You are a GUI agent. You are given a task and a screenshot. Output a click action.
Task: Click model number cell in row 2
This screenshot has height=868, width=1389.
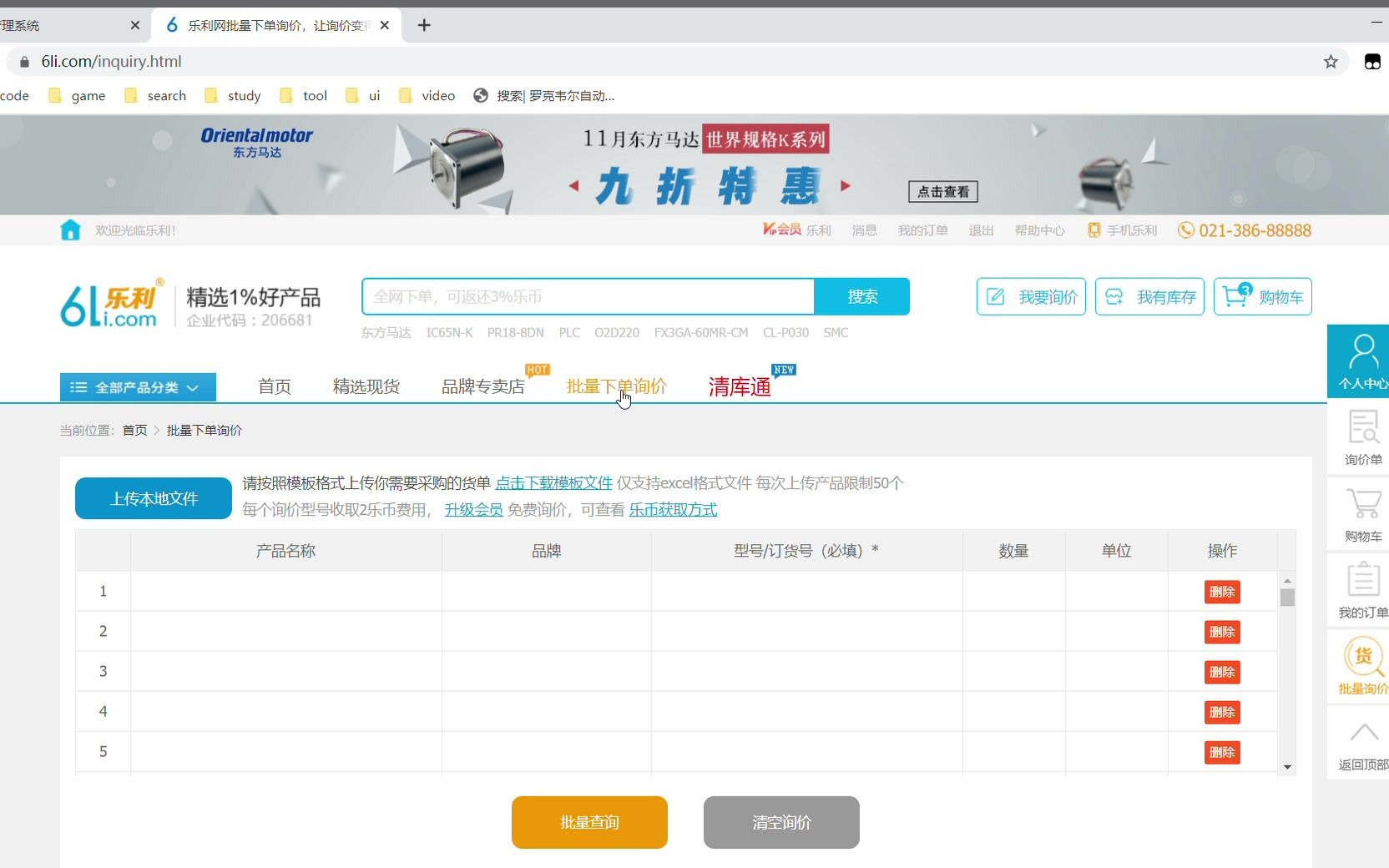(x=806, y=631)
